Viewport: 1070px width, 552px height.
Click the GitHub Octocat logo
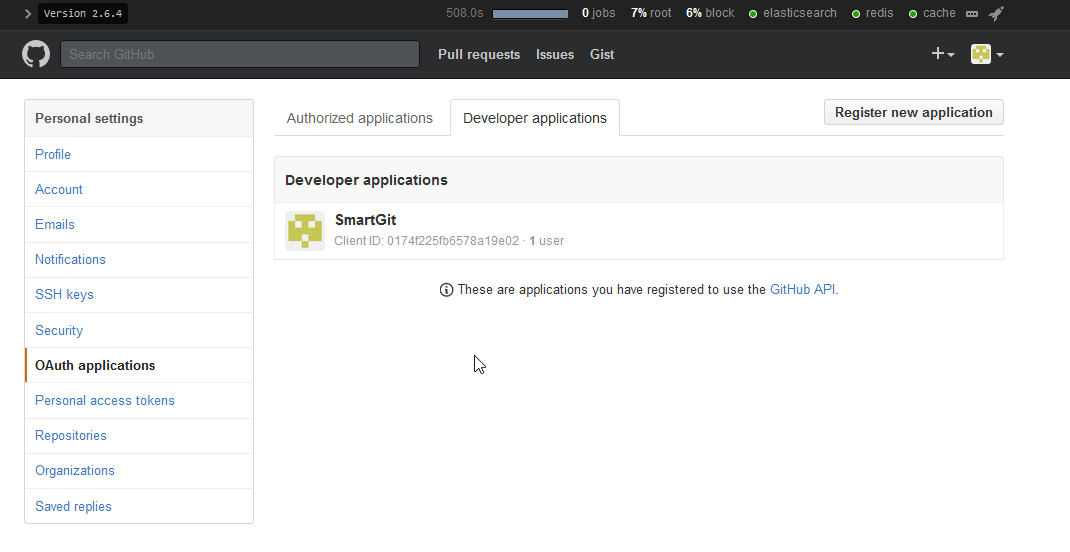tap(36, 54)
